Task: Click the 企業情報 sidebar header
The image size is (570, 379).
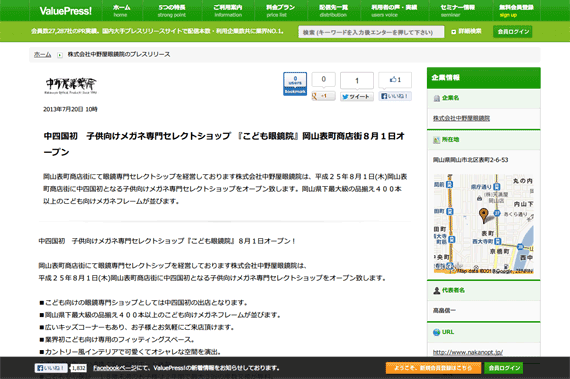Action: click(x=483, y=78)
